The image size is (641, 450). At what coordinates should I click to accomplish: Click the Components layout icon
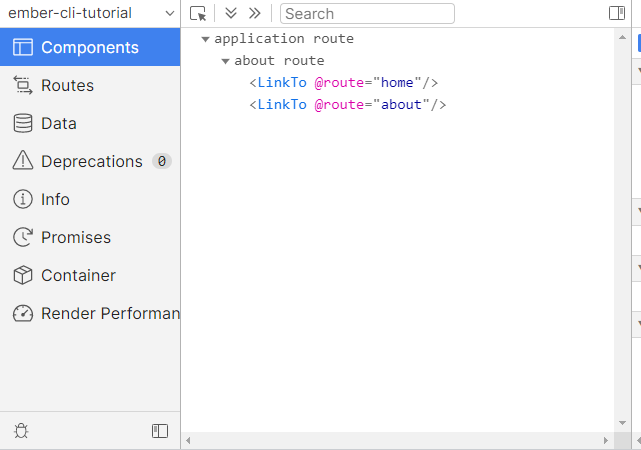coord(23,47)
